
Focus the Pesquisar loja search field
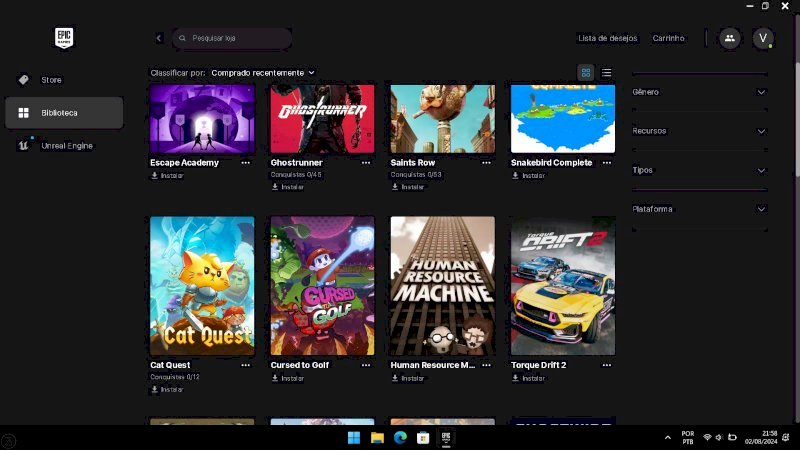tap(232, 38)
